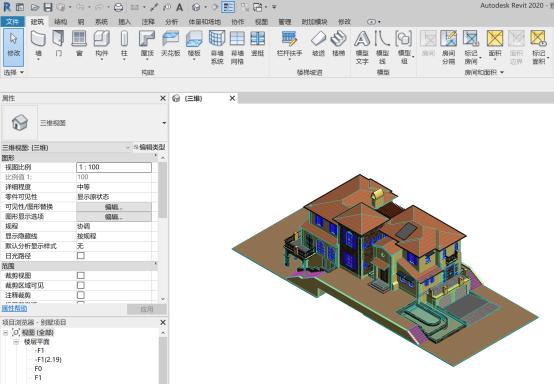The width and height of the screenshot is (554, 385).
Task: Click the View Scale (视图比例) 1:100 field
Action: point(114,167)
